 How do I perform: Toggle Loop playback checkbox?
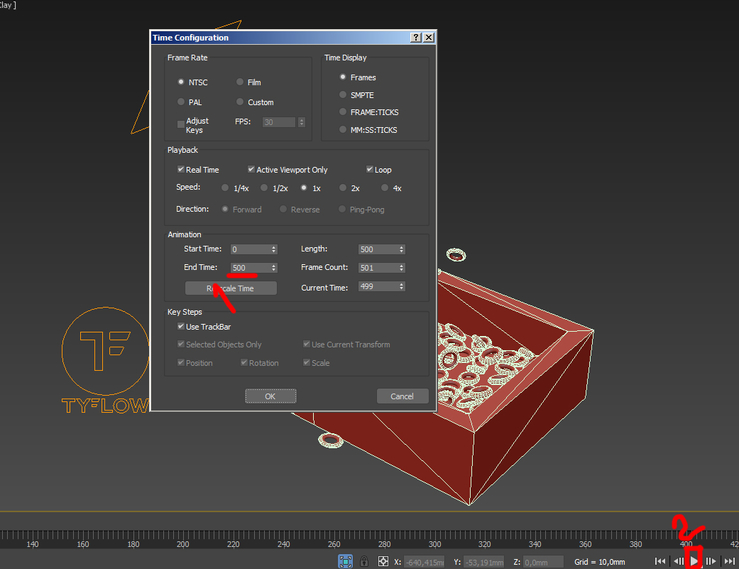pos(370,169)
